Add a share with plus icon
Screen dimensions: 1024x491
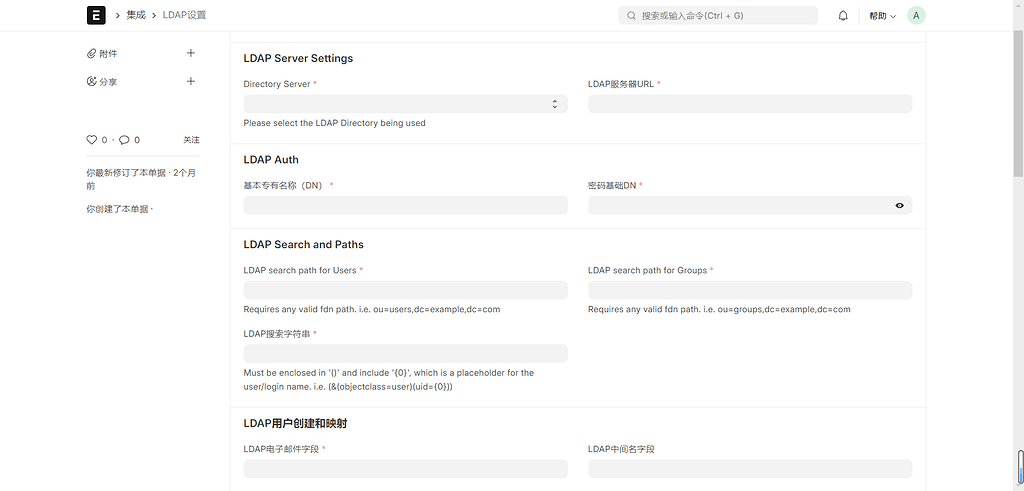coord(191,81)
